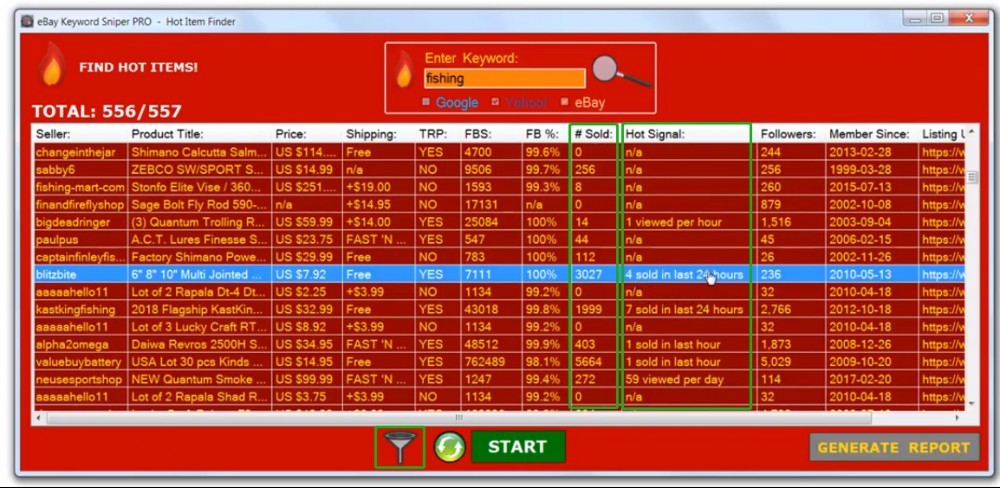Click product title '(3) Quantum Trolling R...'

[x=197, y=222]
